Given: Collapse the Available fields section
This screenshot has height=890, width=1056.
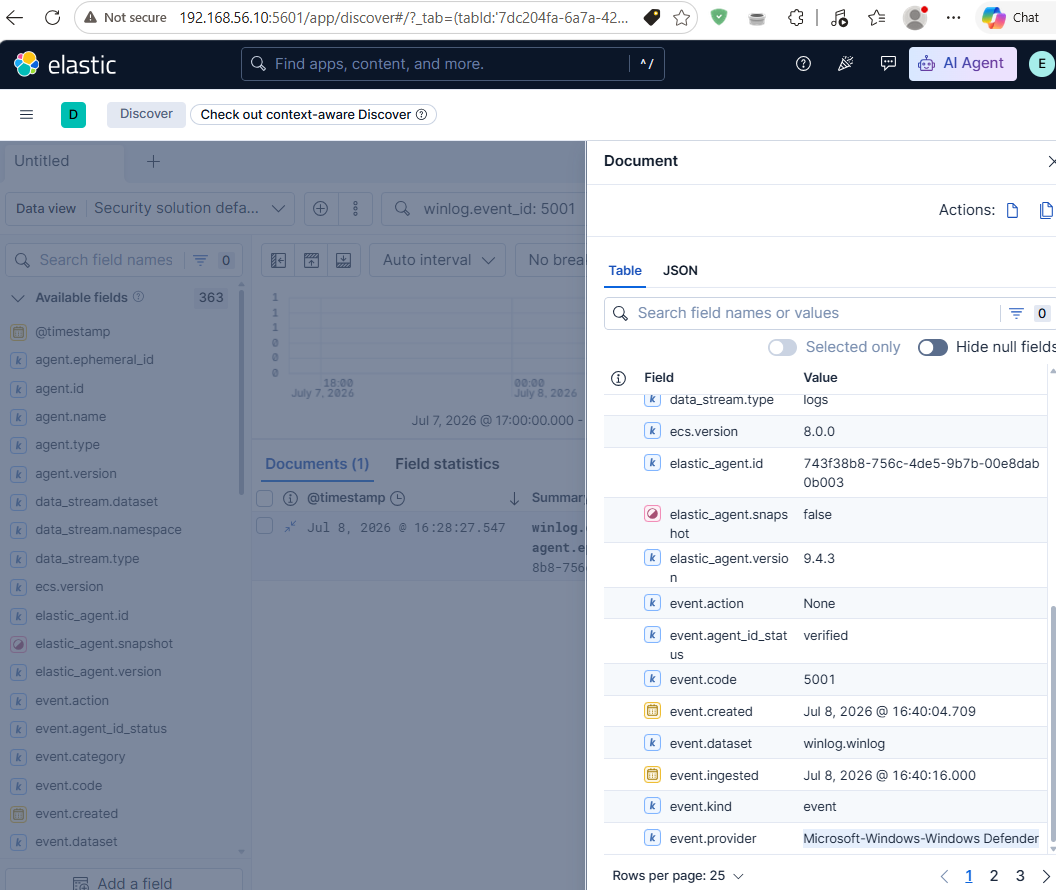Looking at the screenshot, I should coord(18,298).
